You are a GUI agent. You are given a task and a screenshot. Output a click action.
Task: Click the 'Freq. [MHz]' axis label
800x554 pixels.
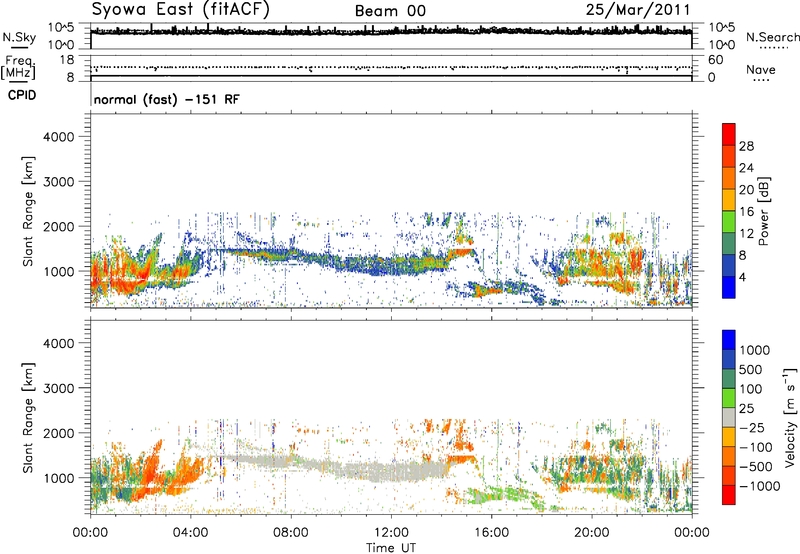pos(18,67)
